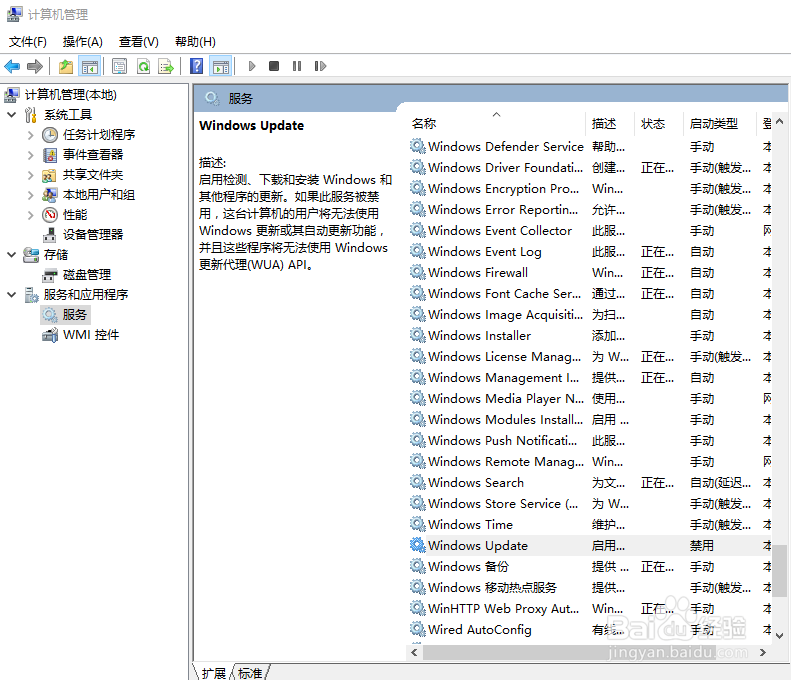Switch to the 扩展 tab
The image size is (791, 680).
213,673
